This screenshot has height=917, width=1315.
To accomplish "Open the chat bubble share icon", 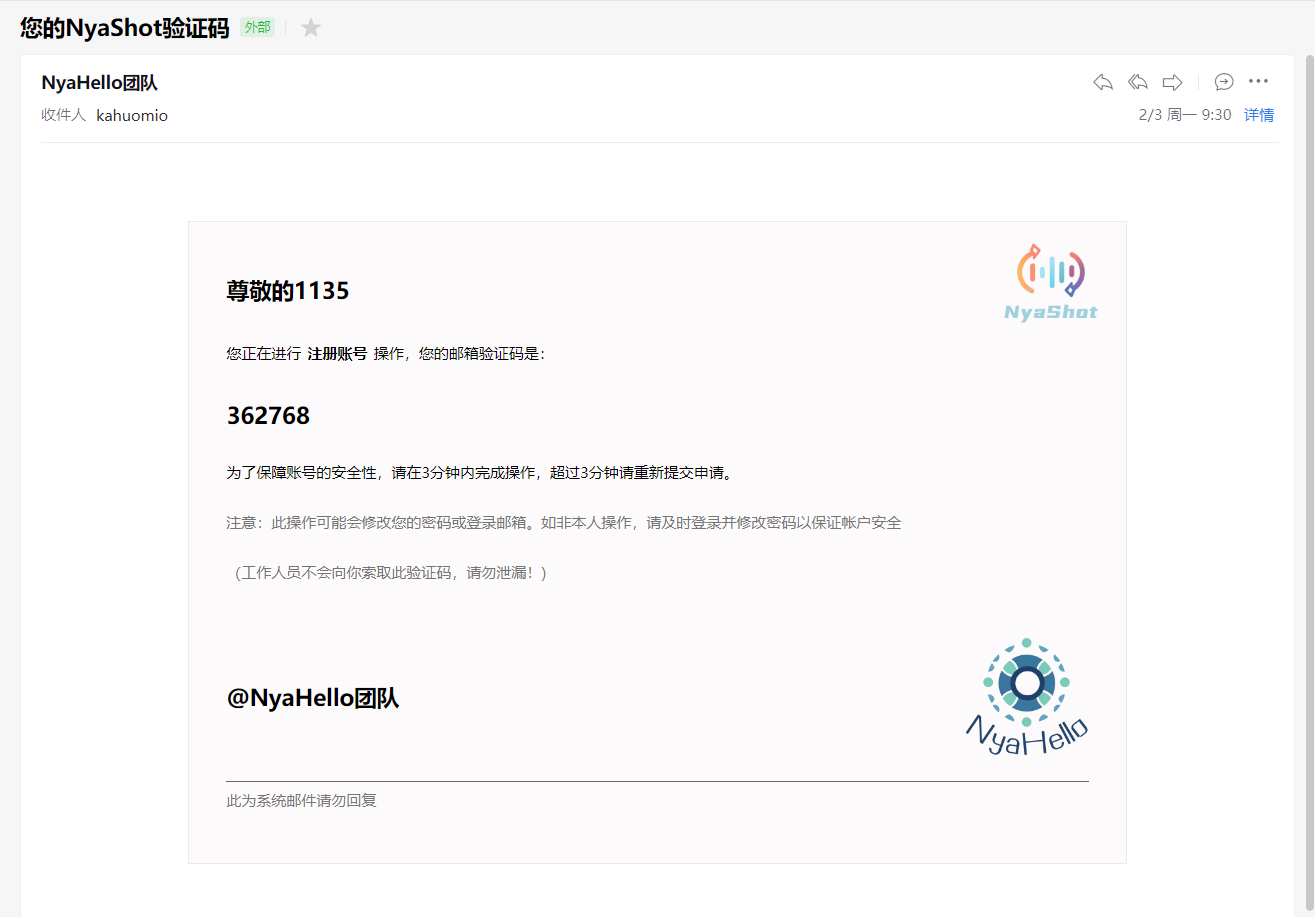I will pyautogui.click(x=1224, y=82).
